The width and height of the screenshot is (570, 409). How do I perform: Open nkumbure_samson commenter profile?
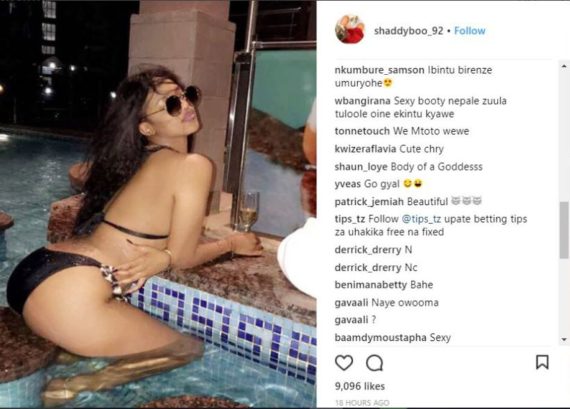380,70
